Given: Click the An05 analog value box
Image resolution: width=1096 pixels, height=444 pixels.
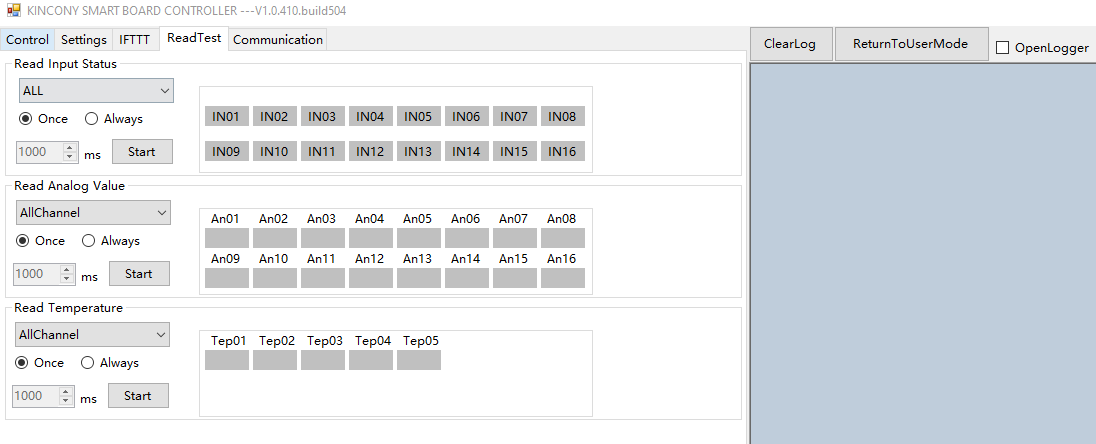Looking at the screenshot, I should click(x=418, y=238).
